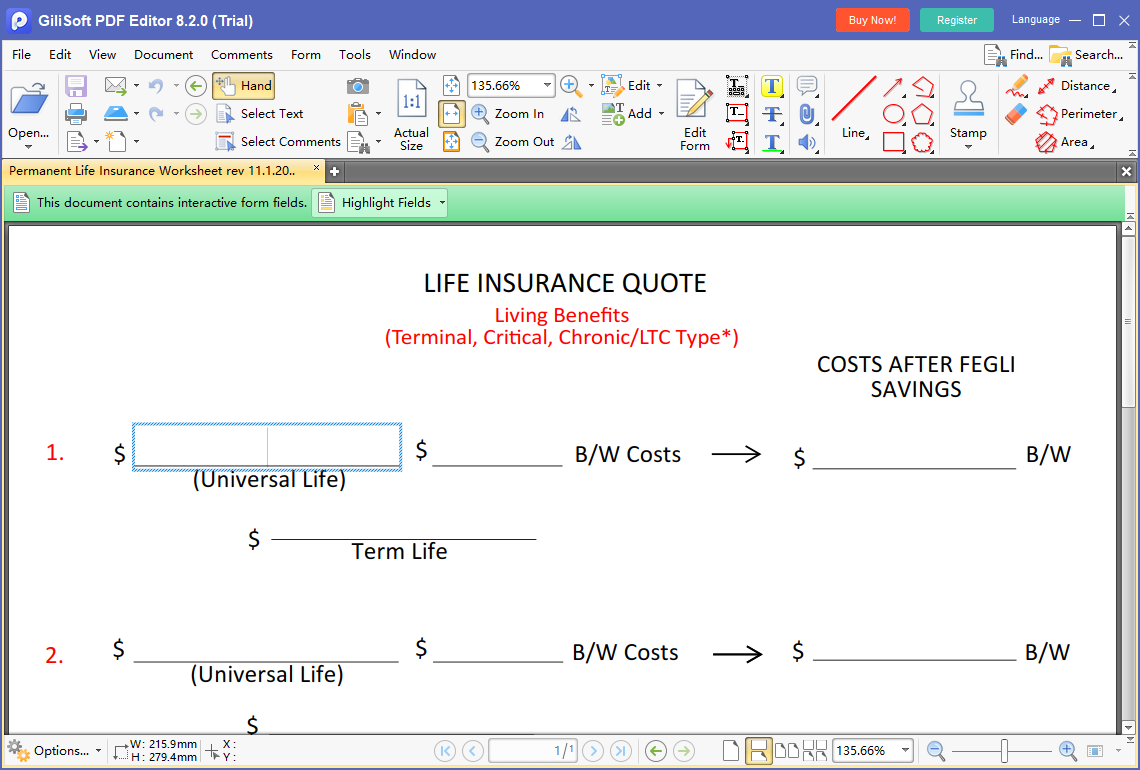Select the Sound speaker tool
Viewport: 1140px width, 770px height.
[806, 141]
